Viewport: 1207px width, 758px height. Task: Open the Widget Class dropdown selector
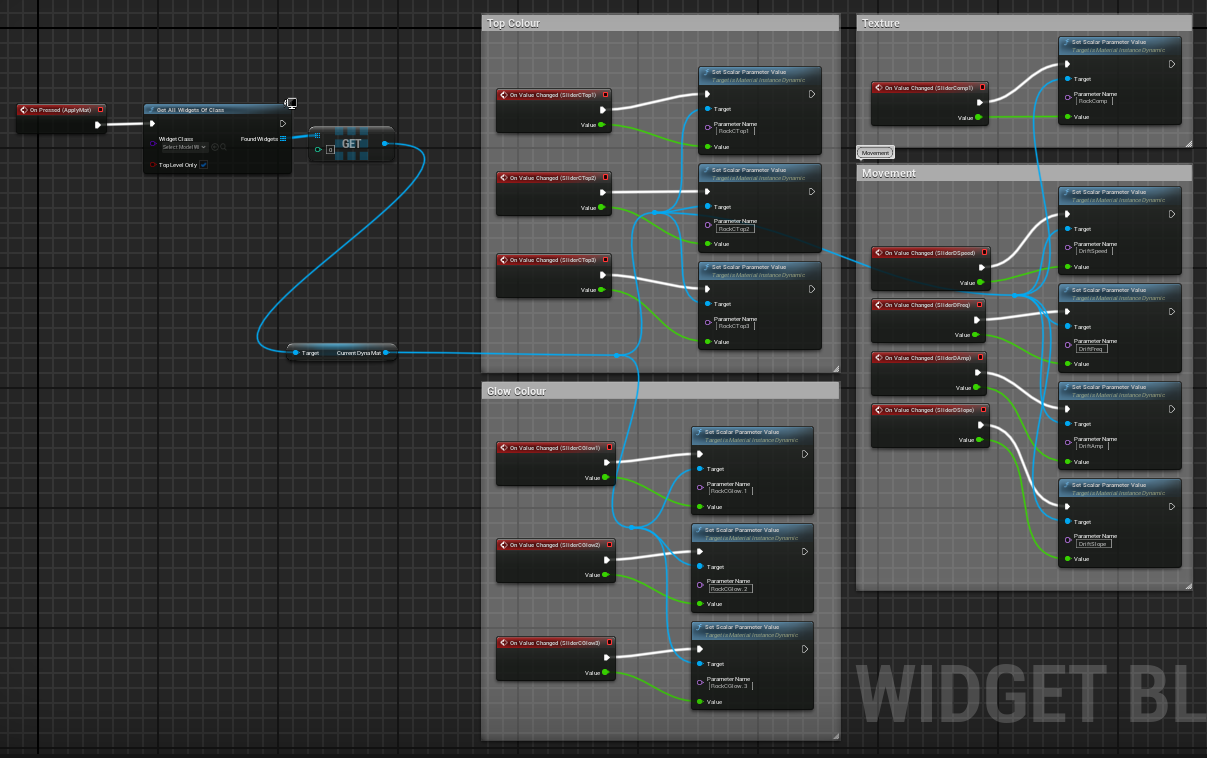click(184, 147)
